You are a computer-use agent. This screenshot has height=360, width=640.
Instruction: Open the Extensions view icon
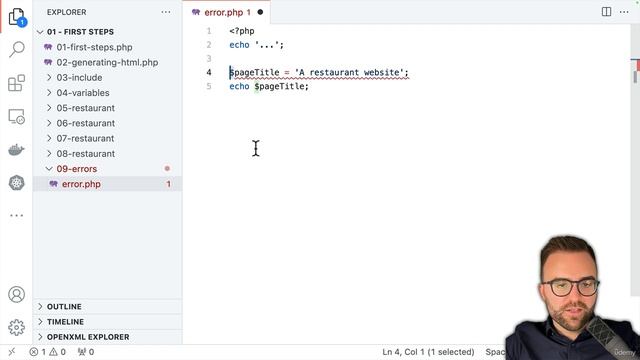pyautogui.click(x=16, y=83)
